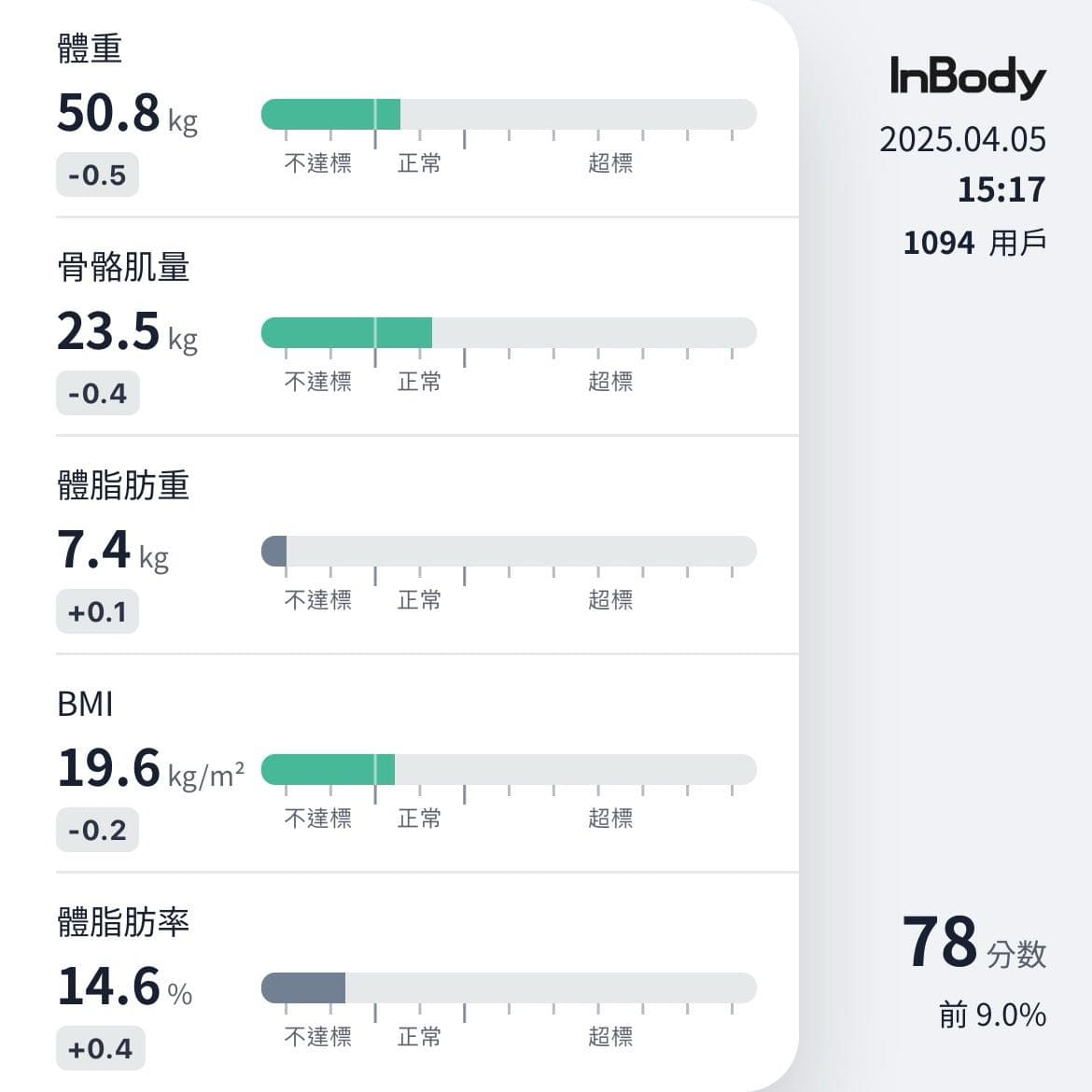Open the 7.4 kg body fat value
The image size is (1092, 1092).
point(113,550)
